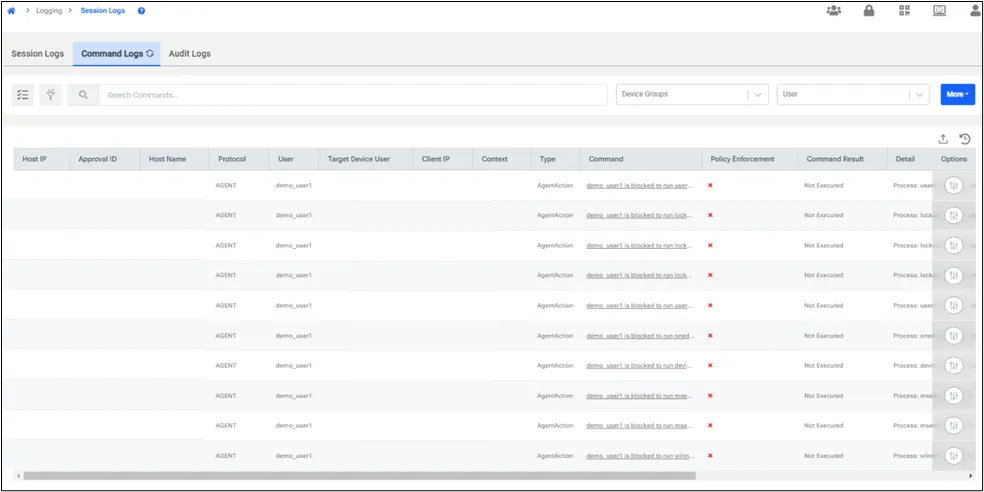
Task: Open the blue help question mark icon
Action: click(x=141, y=11)
